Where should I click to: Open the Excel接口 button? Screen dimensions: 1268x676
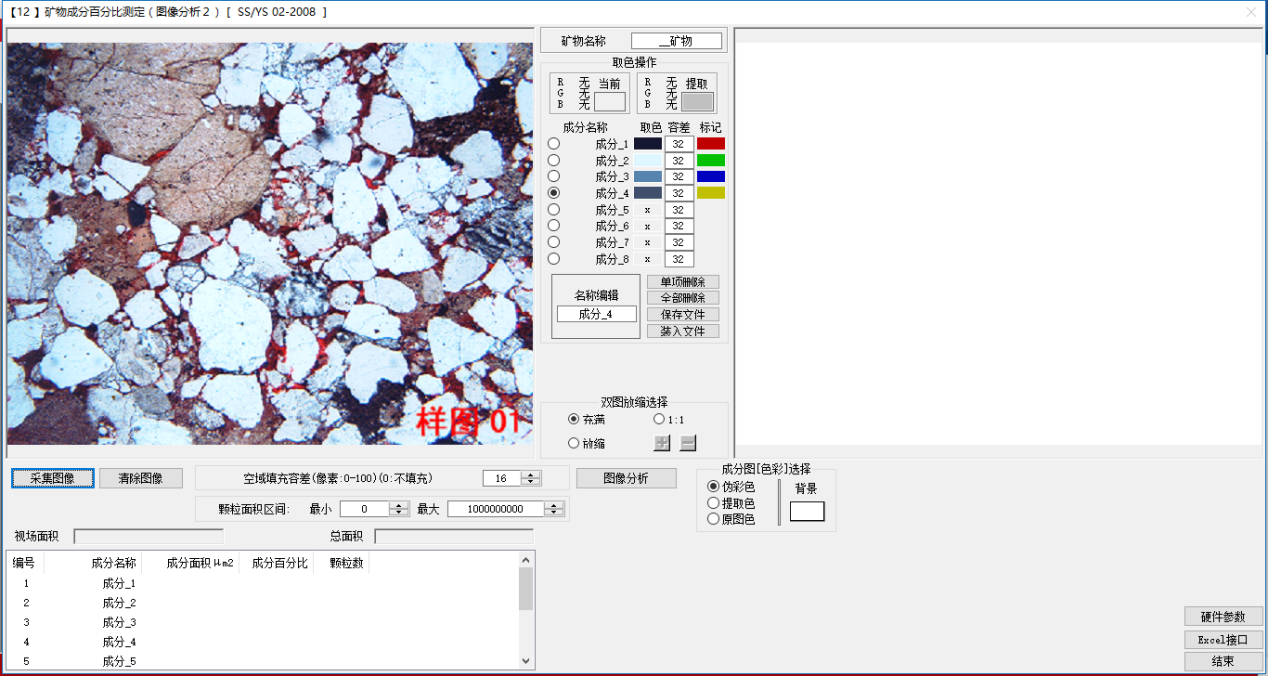point(1223,639)
